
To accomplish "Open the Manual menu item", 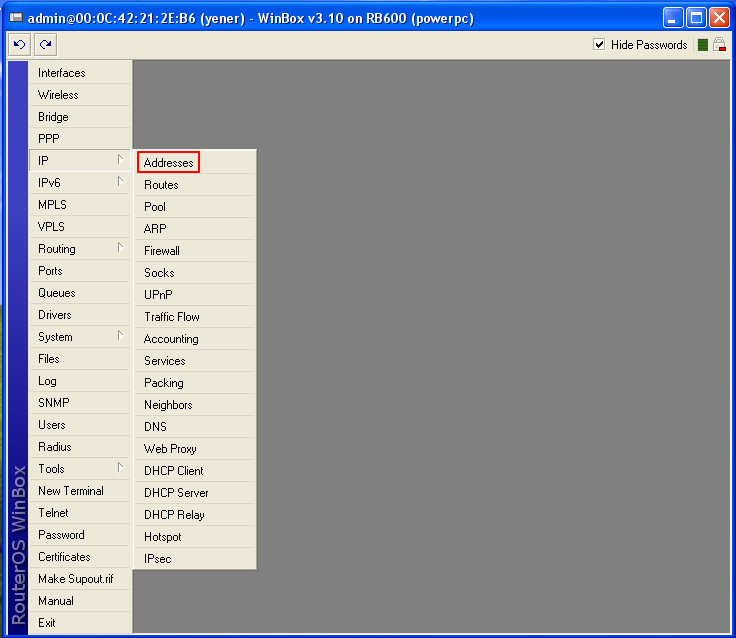I will pyautogui.click(x=80, y=601).
